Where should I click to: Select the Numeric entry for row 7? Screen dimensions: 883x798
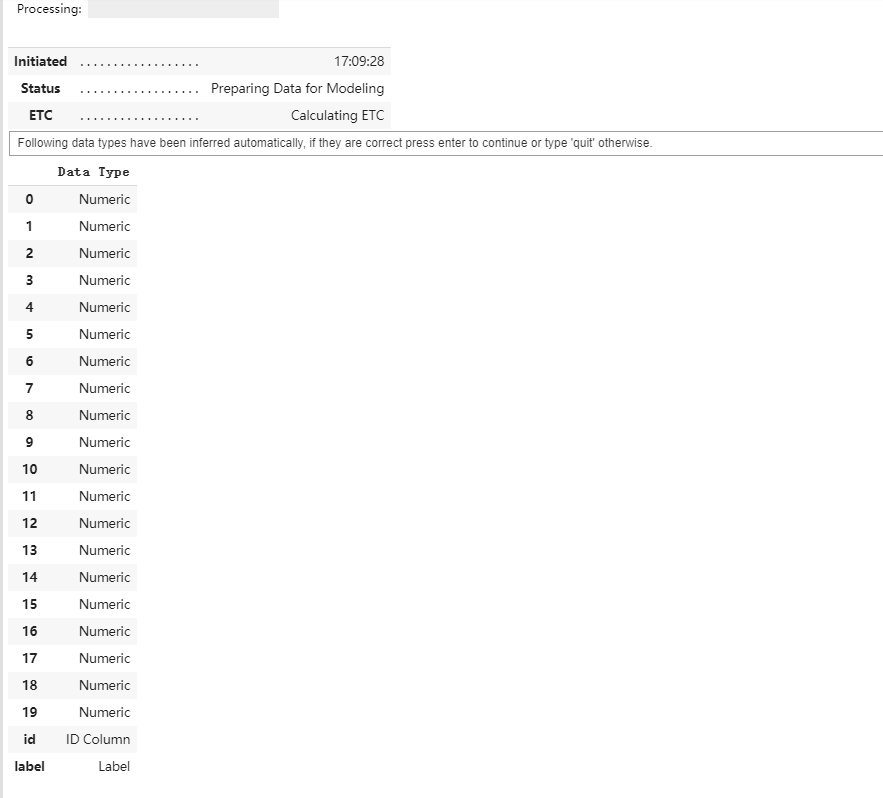[x=104, y=388]
